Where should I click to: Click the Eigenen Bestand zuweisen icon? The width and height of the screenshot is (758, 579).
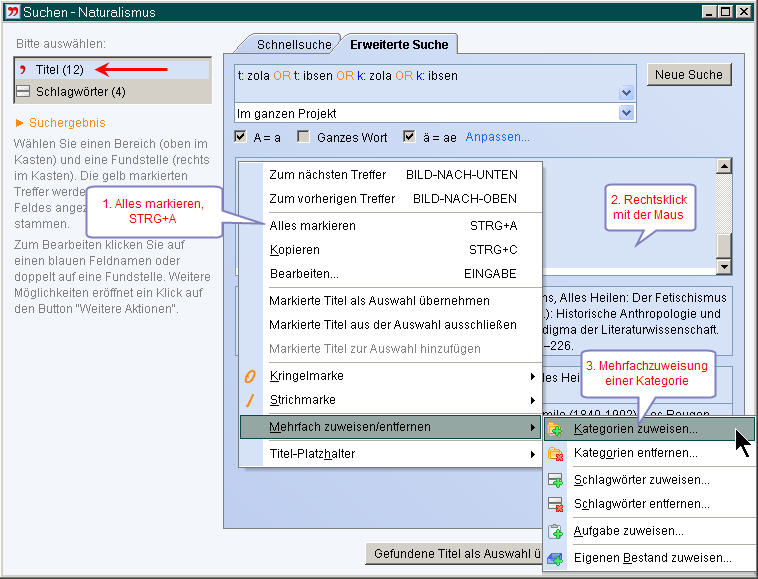point(555,558)
